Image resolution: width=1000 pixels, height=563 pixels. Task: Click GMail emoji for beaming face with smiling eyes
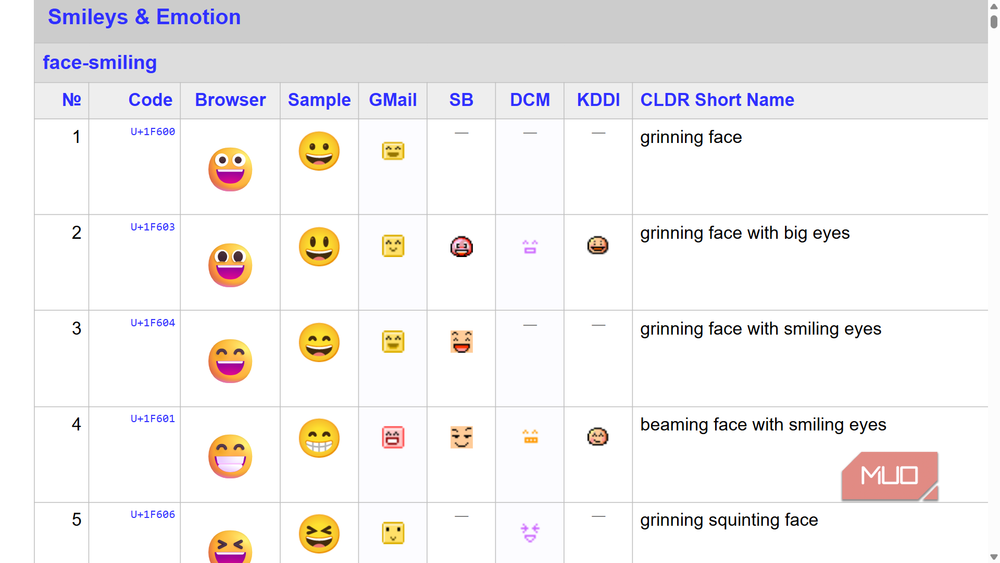pyautogui.click(x=393, y=437)
